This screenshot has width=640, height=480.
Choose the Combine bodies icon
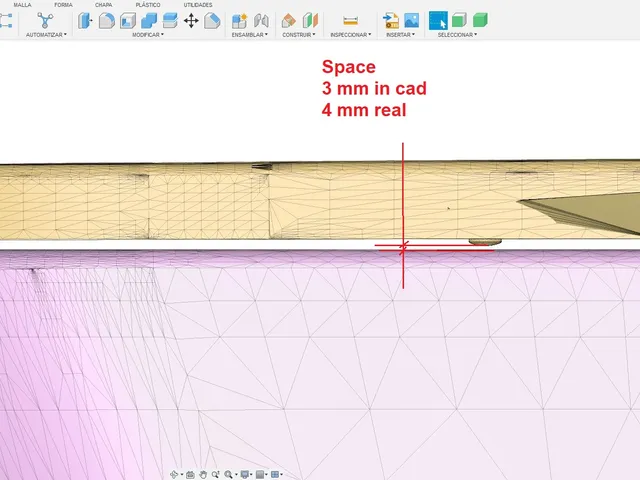coord(149,20)
